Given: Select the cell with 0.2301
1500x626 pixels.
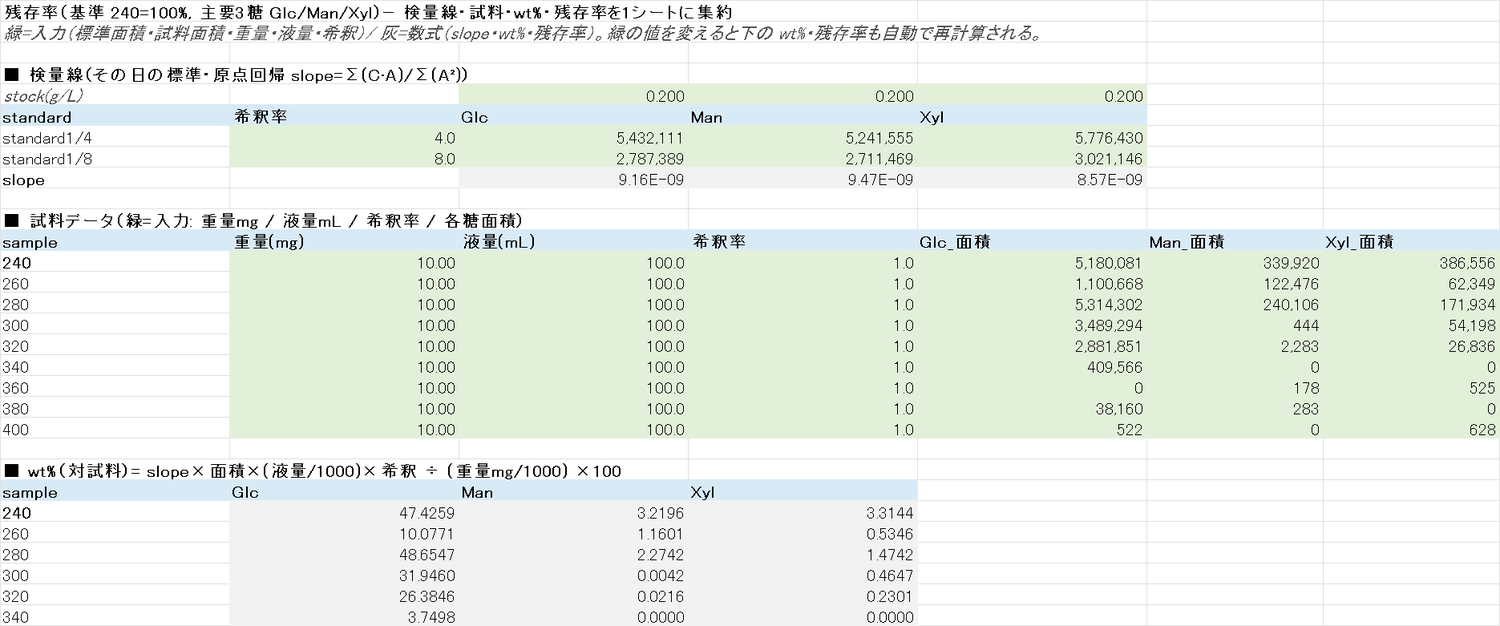Looking at the screenshot, I should [x=802, y=597].
